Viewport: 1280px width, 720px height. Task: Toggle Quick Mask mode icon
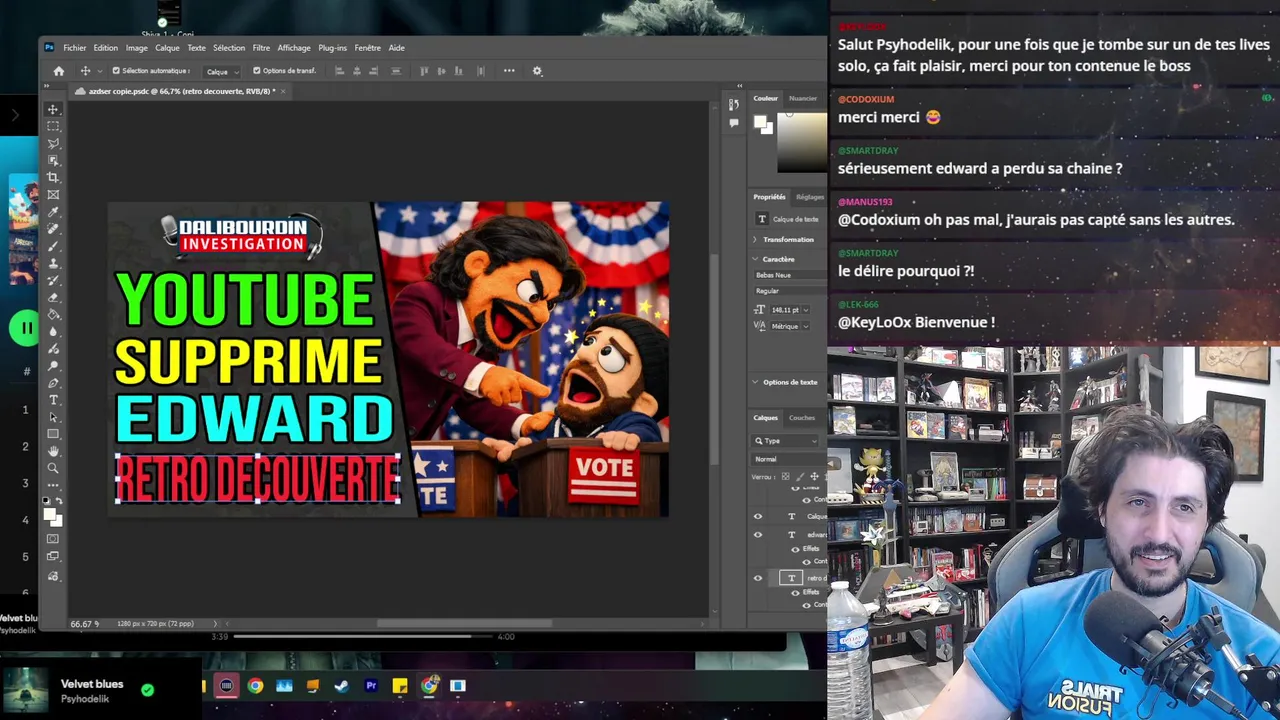[53, 540]
